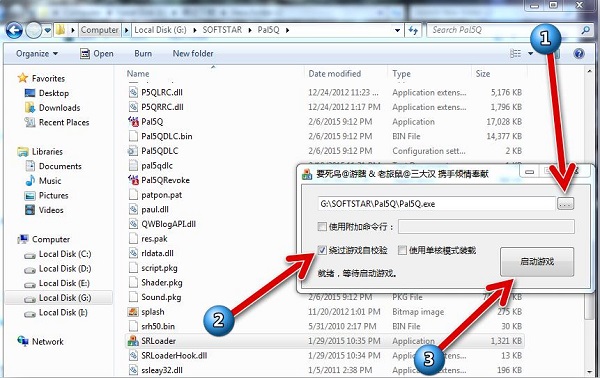Select the paul.dll file icon
Image resolution: width=600 pixels, height=378 pixels.
click(x=133, y=209)
